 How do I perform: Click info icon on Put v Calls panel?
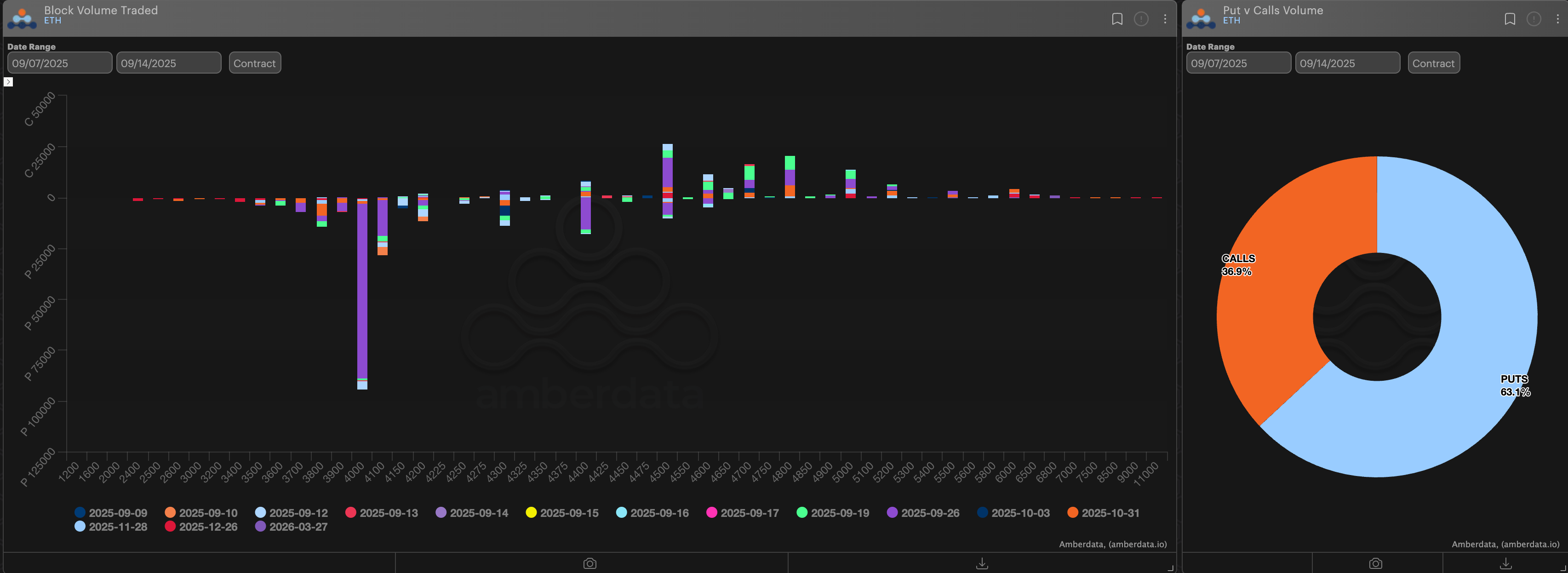[x=1534, y=19]
